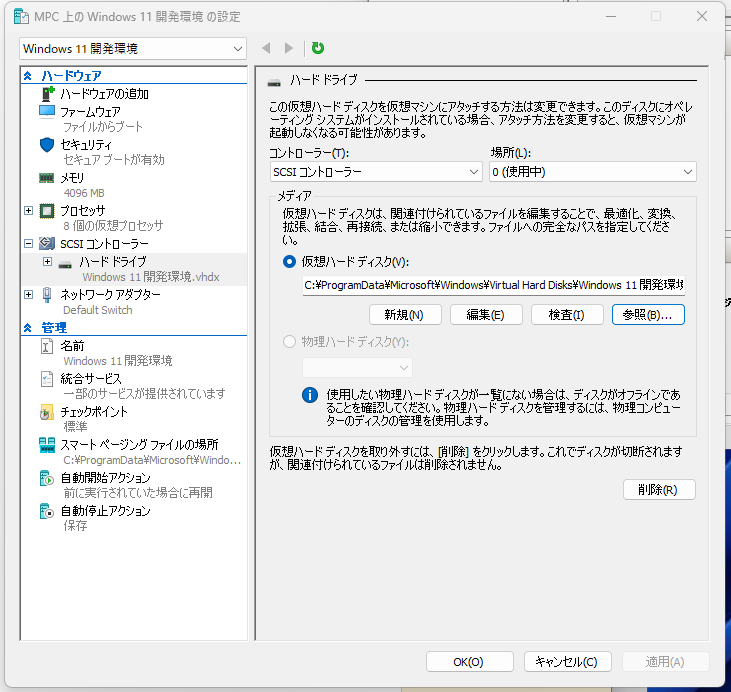Click the back navigation arrow
Image resolution: width=731 pixels, height=692 pixels.
(x=266, y=48)
